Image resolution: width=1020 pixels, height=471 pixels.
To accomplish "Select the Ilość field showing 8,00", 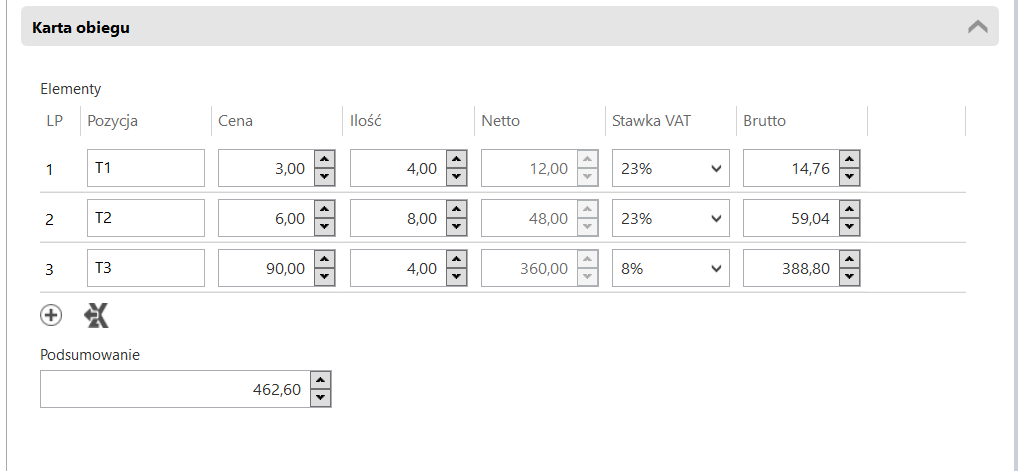I will [x=397, y=219].
